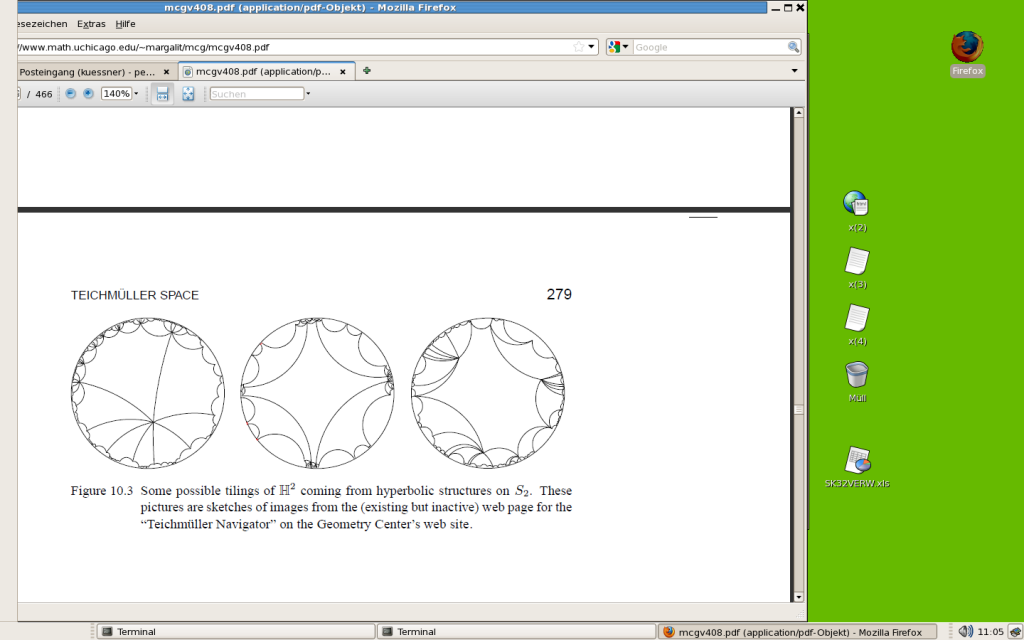1024x640 pixels.
Task: Click the search magnifier icon
Action: (793, 47)
